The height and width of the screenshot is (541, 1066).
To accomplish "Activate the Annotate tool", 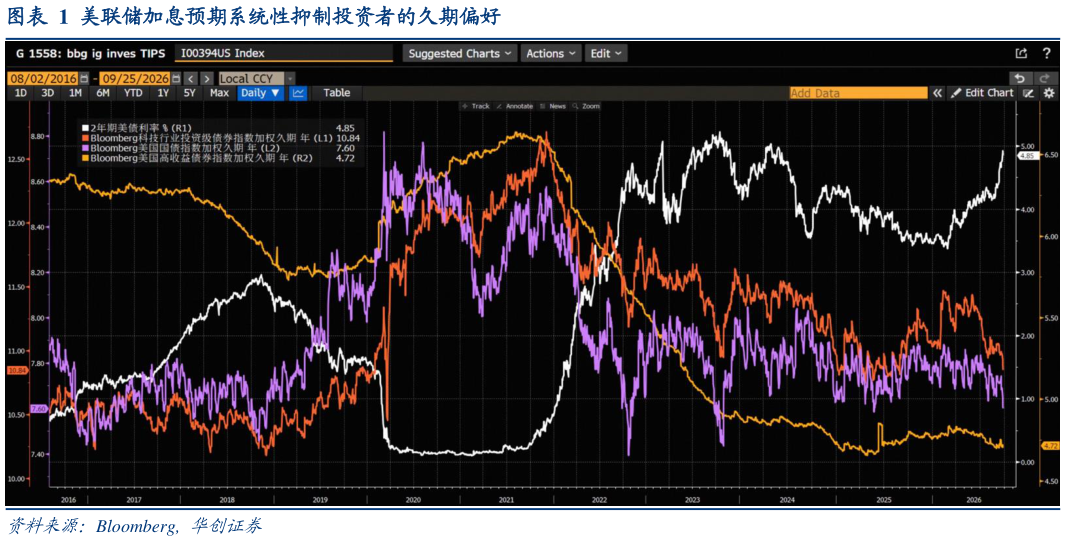I will [515, 106].
